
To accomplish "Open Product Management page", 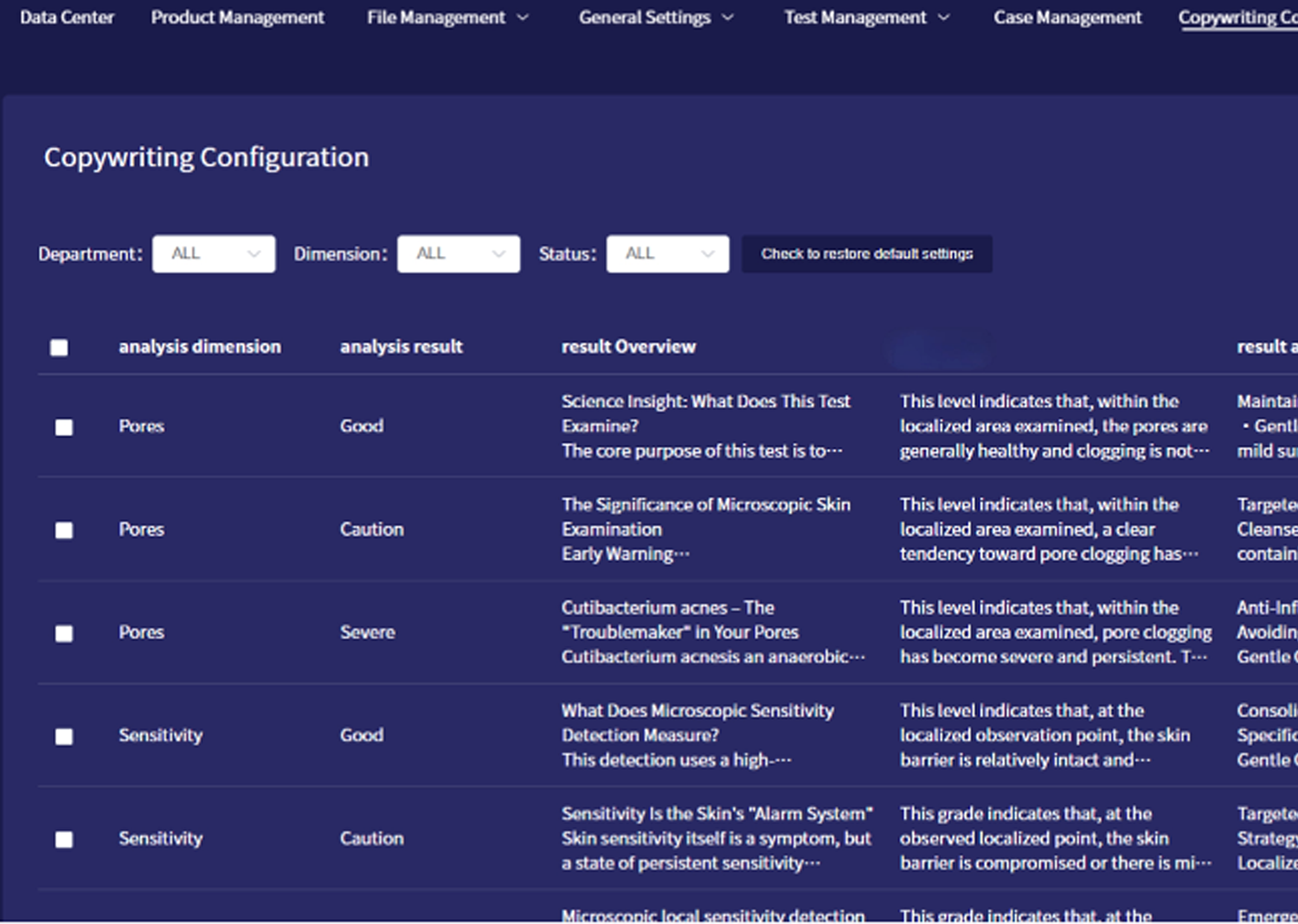I will [x=237, y=17].
